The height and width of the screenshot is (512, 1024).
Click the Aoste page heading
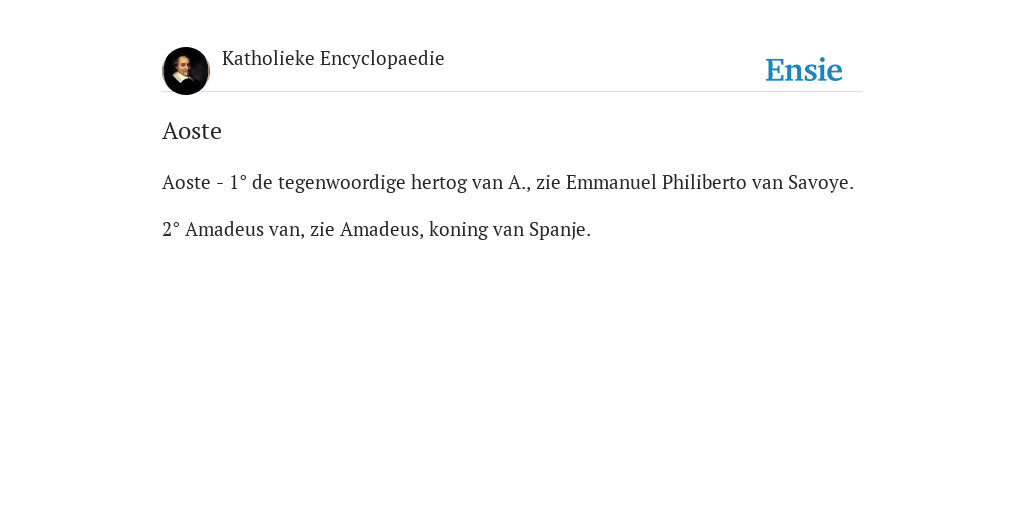[x=192, y=131]
